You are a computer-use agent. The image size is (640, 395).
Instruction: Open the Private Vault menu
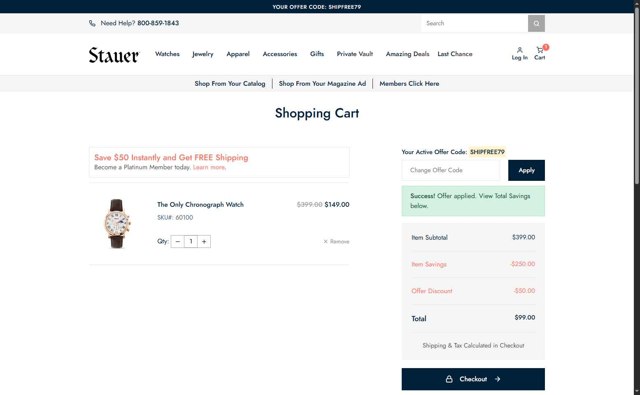(355, 54)
